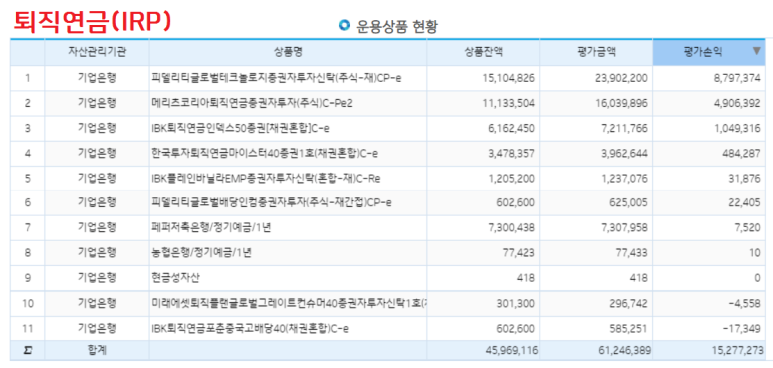Click the 평가손익 sort arrow icon
The image size is (773, 368).
[x=756, y=51]
